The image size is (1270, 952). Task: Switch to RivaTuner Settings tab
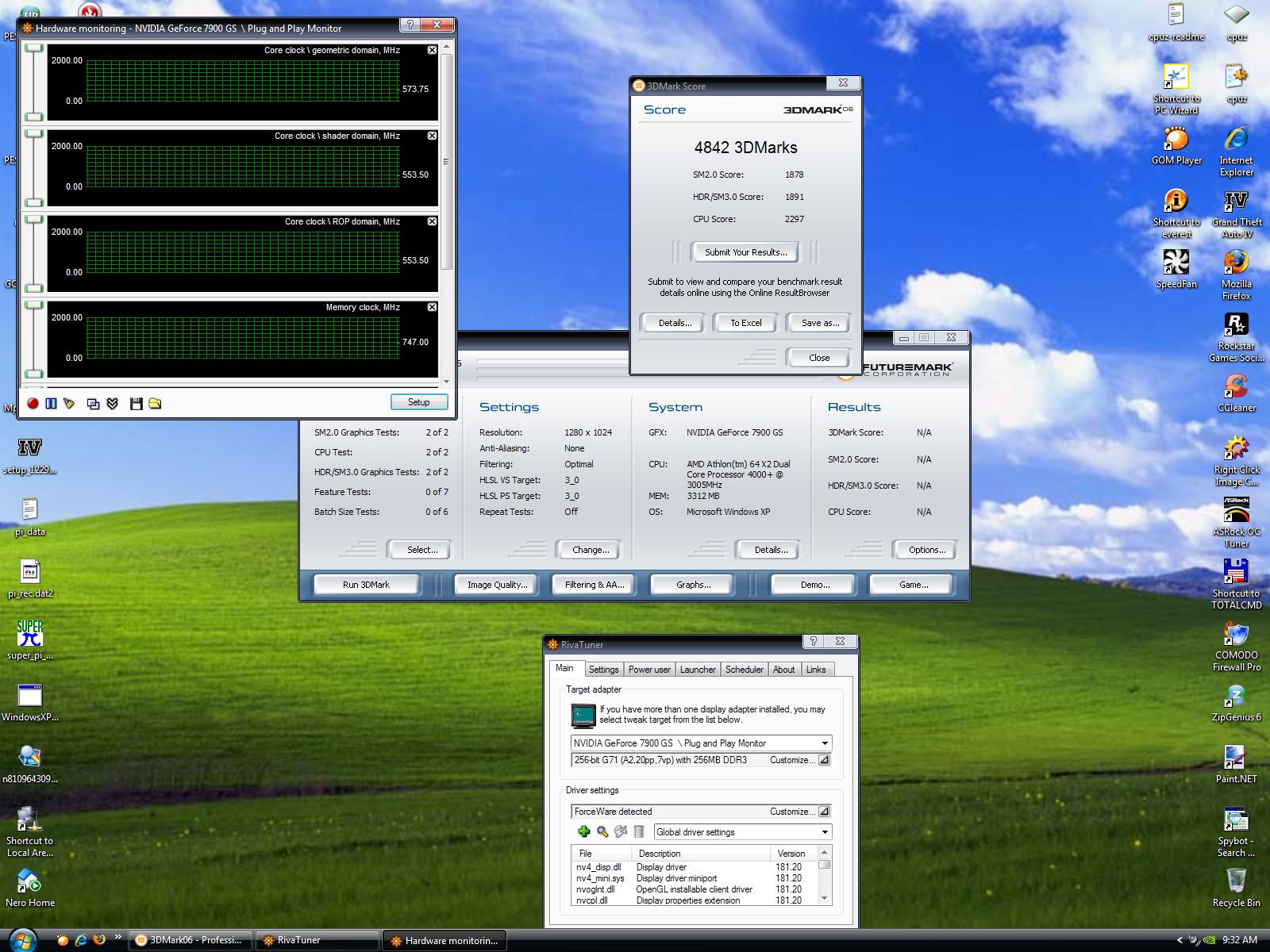click(x=603, y=670)
